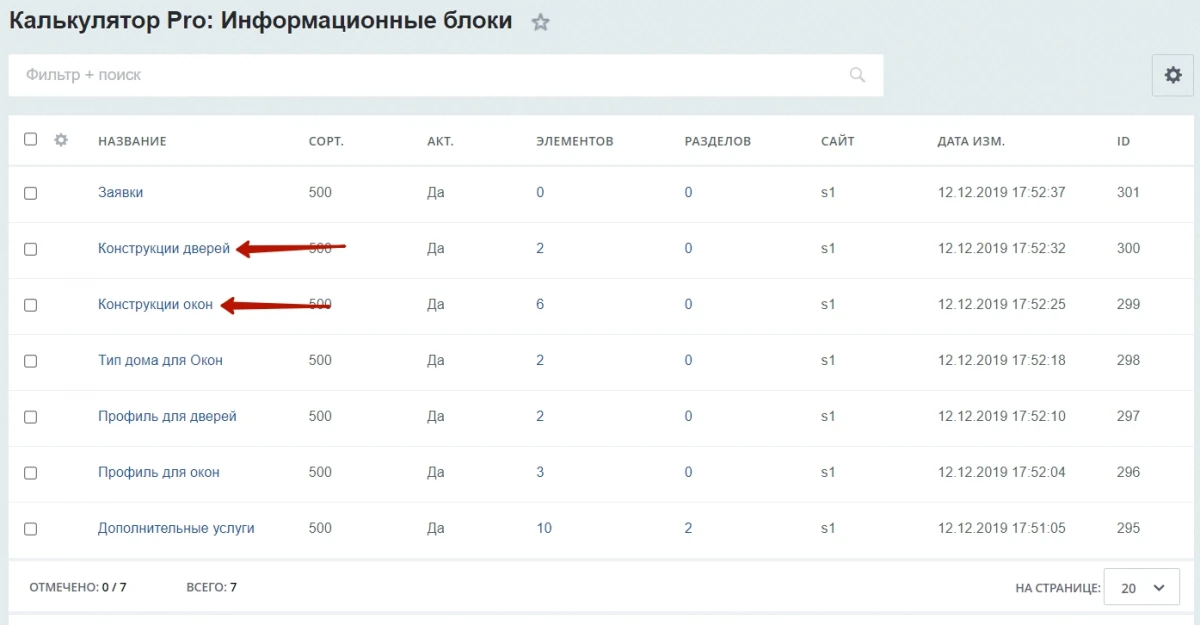Open sections count 0 for Заявки
Viewport: 1200px width, 625px height.
coord(688,192)
